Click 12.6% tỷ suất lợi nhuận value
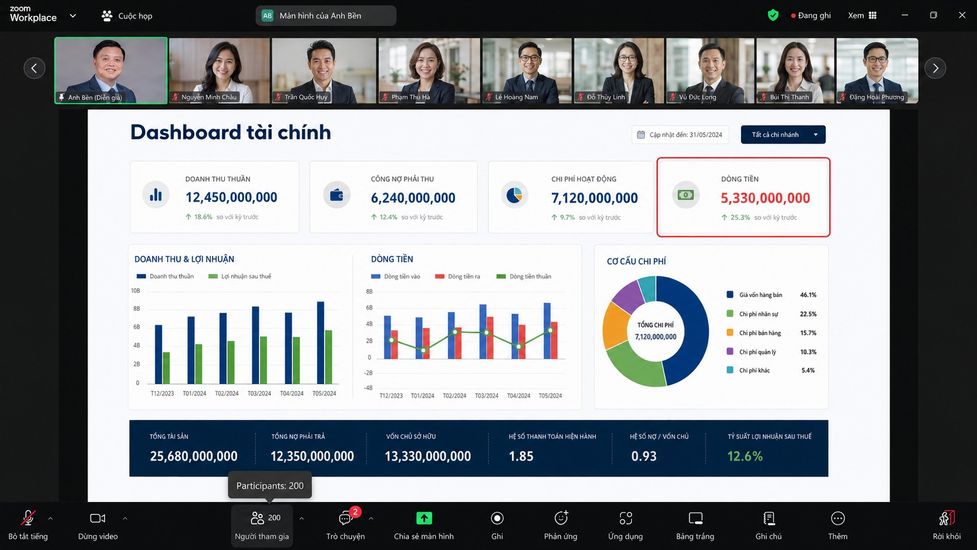Viewport: 977px width, 550px height. (x=745, y=456)
